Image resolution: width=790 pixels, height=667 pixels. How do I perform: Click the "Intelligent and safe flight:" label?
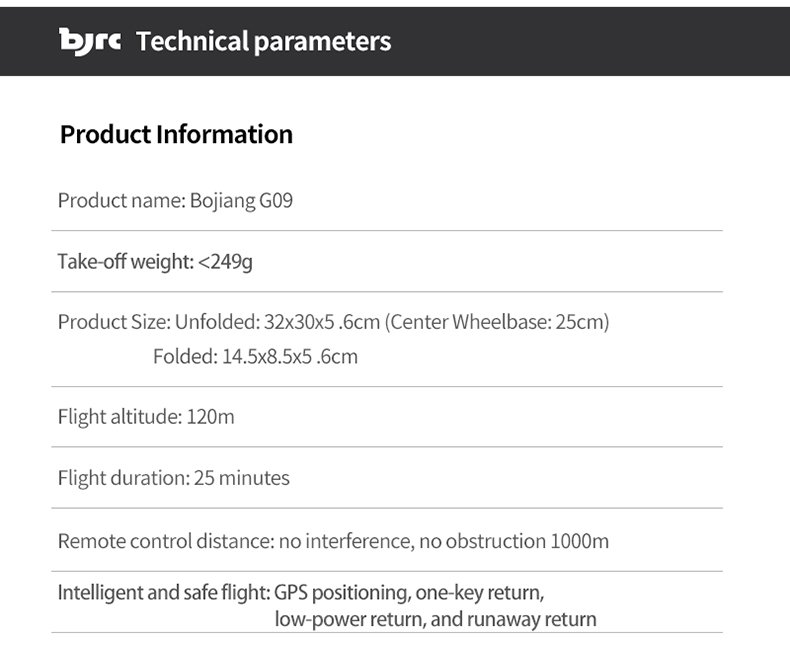tap(163, 592)
